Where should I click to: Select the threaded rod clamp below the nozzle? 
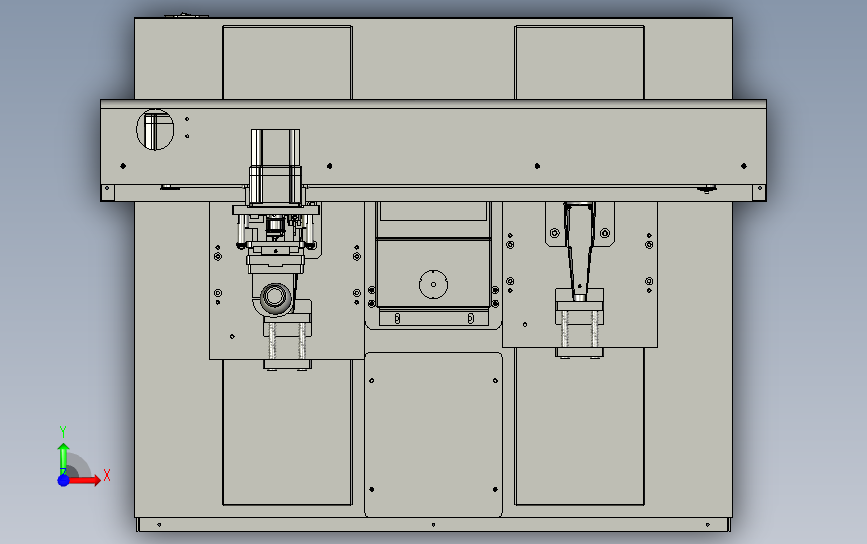[579, 329]
